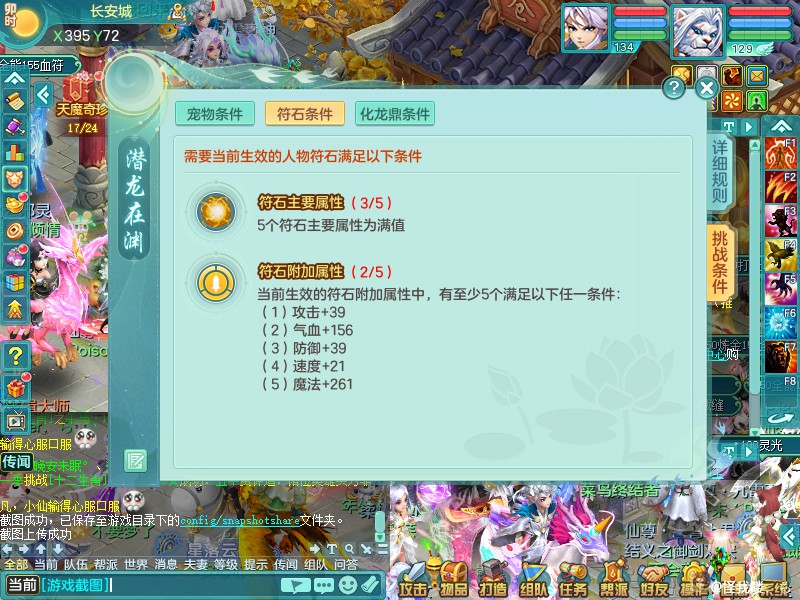Switch to the 宠物条件 tab
This screenshot has height=600, width=800.
215,114
